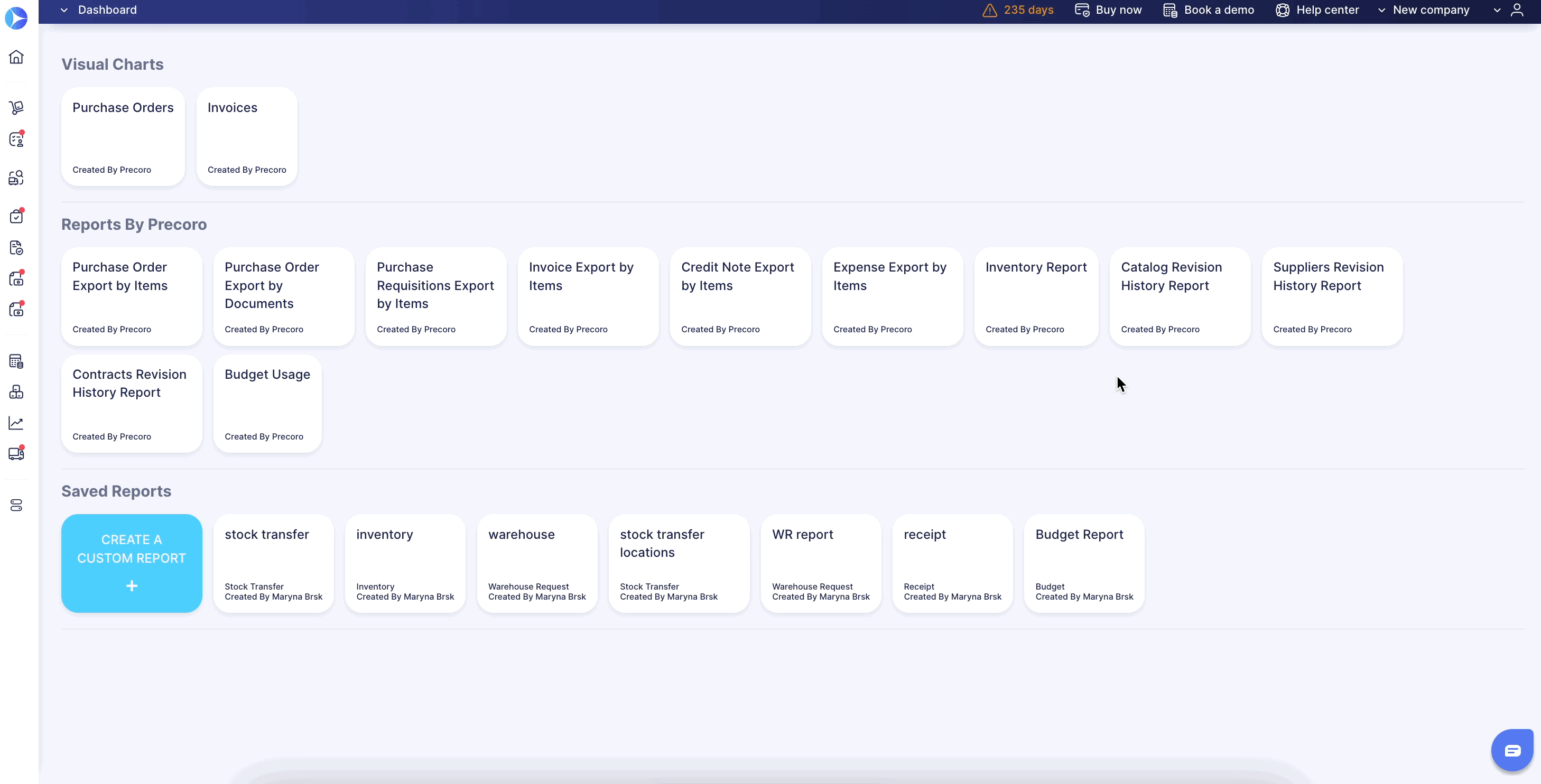Expand the Dashboard breadcrumb chevron

tap(64, 10)
